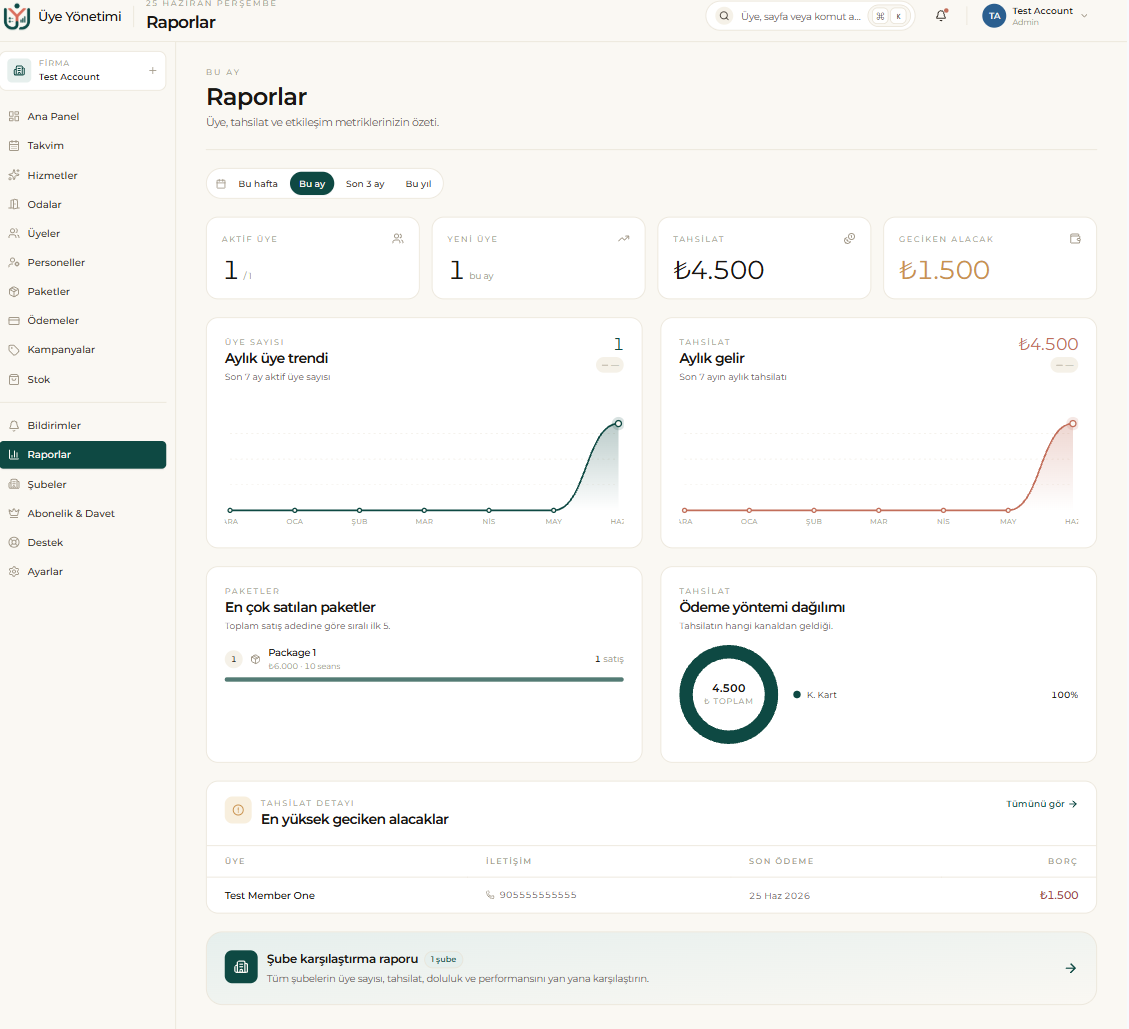Click the Tümünü gör link
Viewport: 1129px width, 1029px height.
click(x=1041, y=804)
